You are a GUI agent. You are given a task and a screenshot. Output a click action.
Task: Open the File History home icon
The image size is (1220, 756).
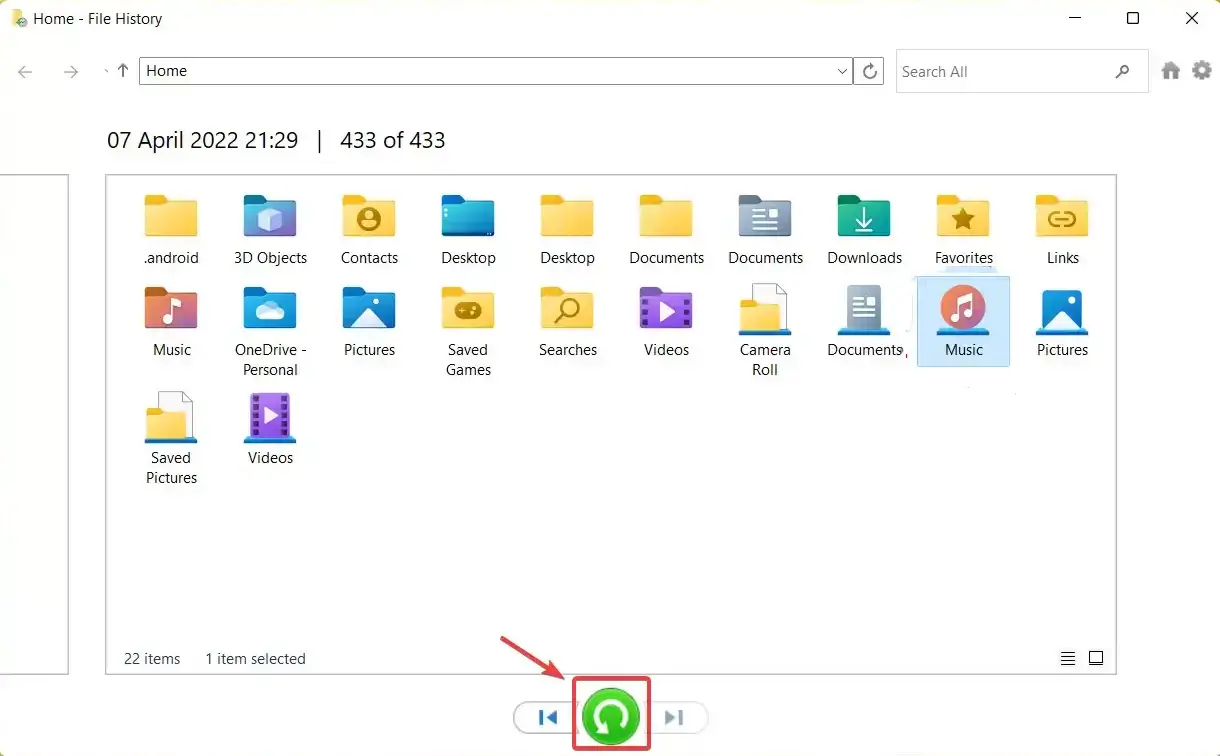pos(1171,71)
